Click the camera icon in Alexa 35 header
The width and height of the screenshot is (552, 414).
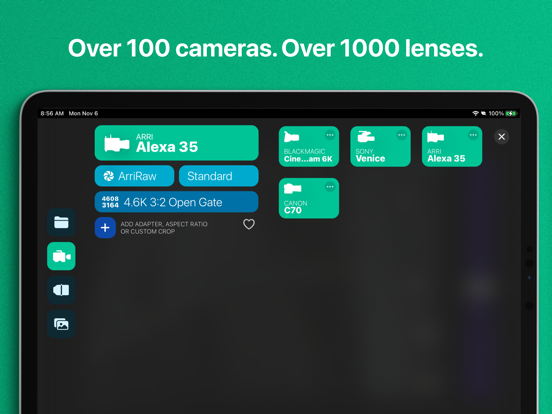[x=117, y=144]
